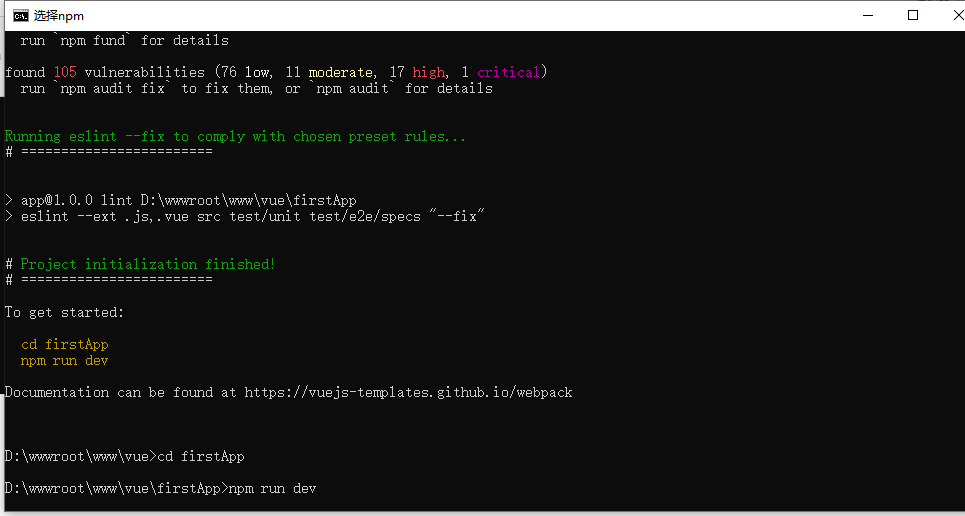Click the yellow word 'moderate'

click(340, 72)
